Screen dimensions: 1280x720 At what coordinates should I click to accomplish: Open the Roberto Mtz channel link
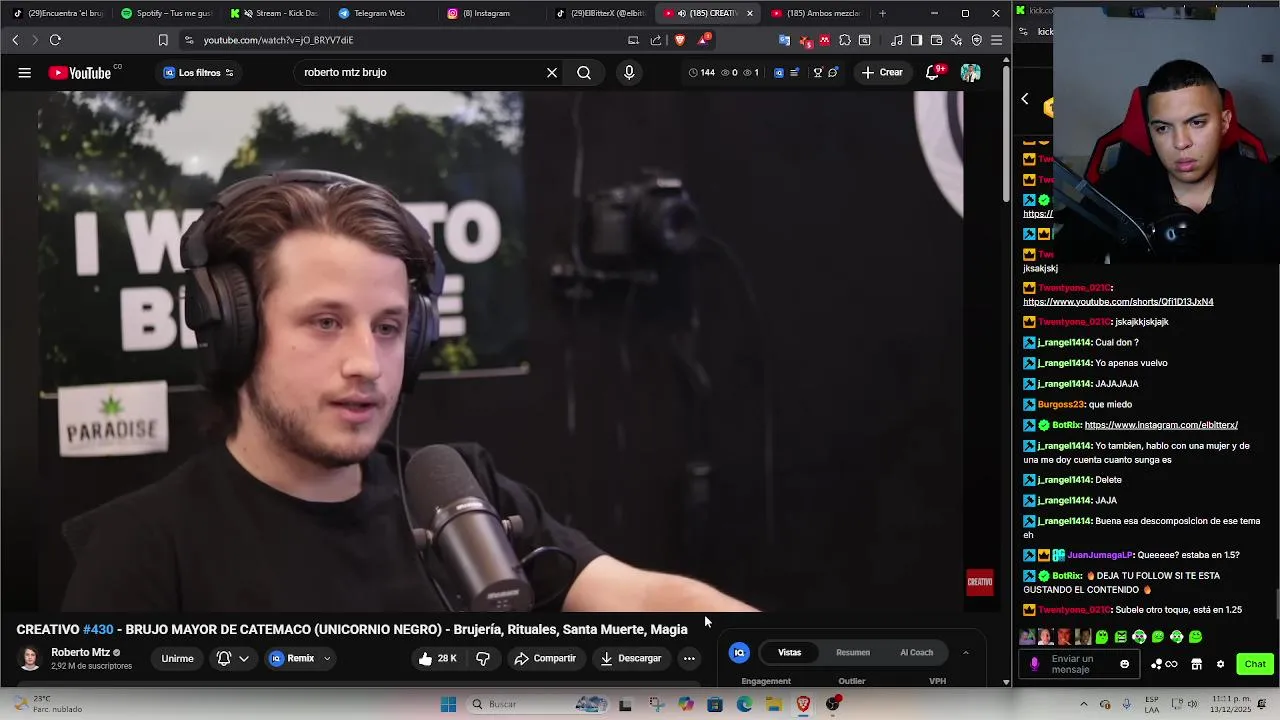click(x=80, y=652)
